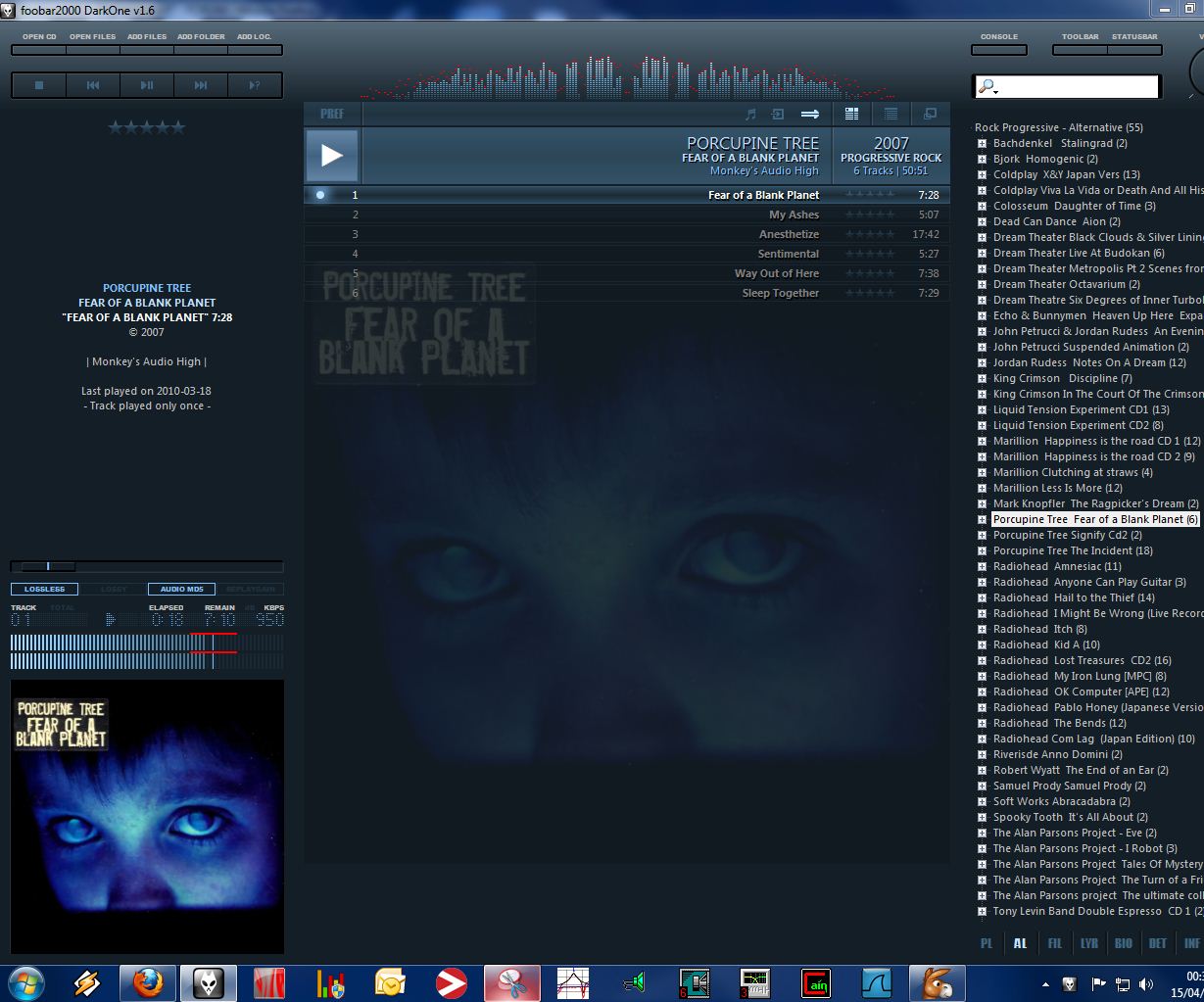
Task: Expand the Colosseum Daughter of Time node
Action: tap(982, 207)
